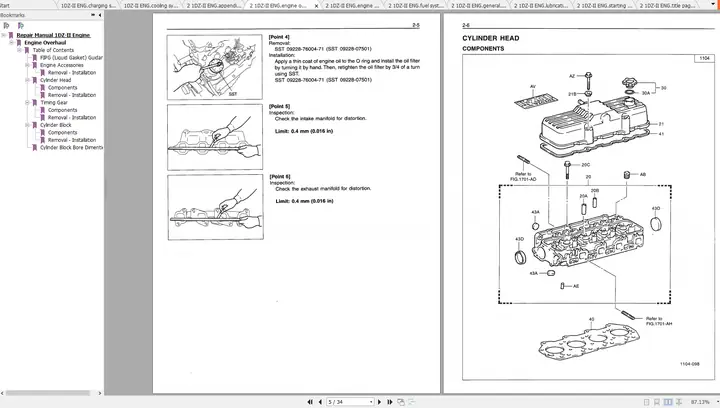This screenshot has width=720, height=408.
Task: Click the Point 5 intake manifold illustration
Action: [215, 137]
